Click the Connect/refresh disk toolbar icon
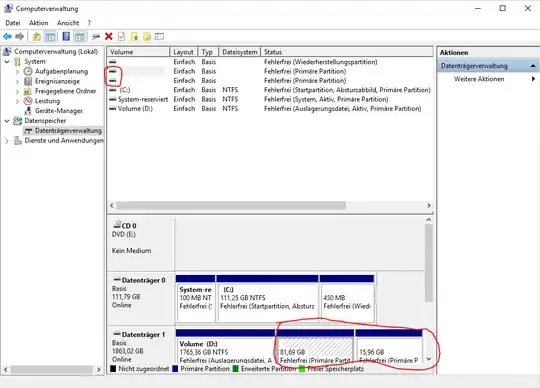540x388 pixels. [96, 36]
